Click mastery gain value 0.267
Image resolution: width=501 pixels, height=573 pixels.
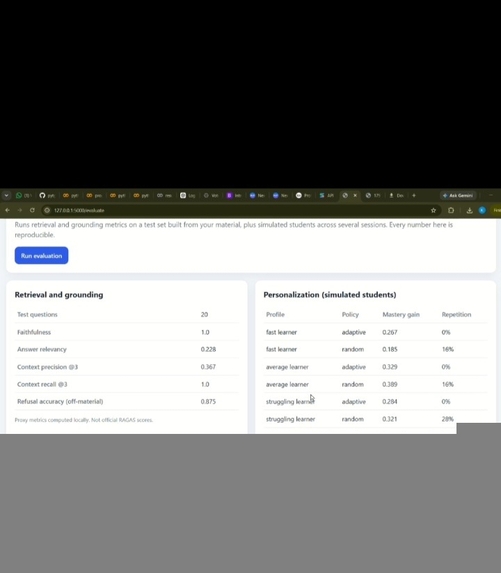[390, 332]
